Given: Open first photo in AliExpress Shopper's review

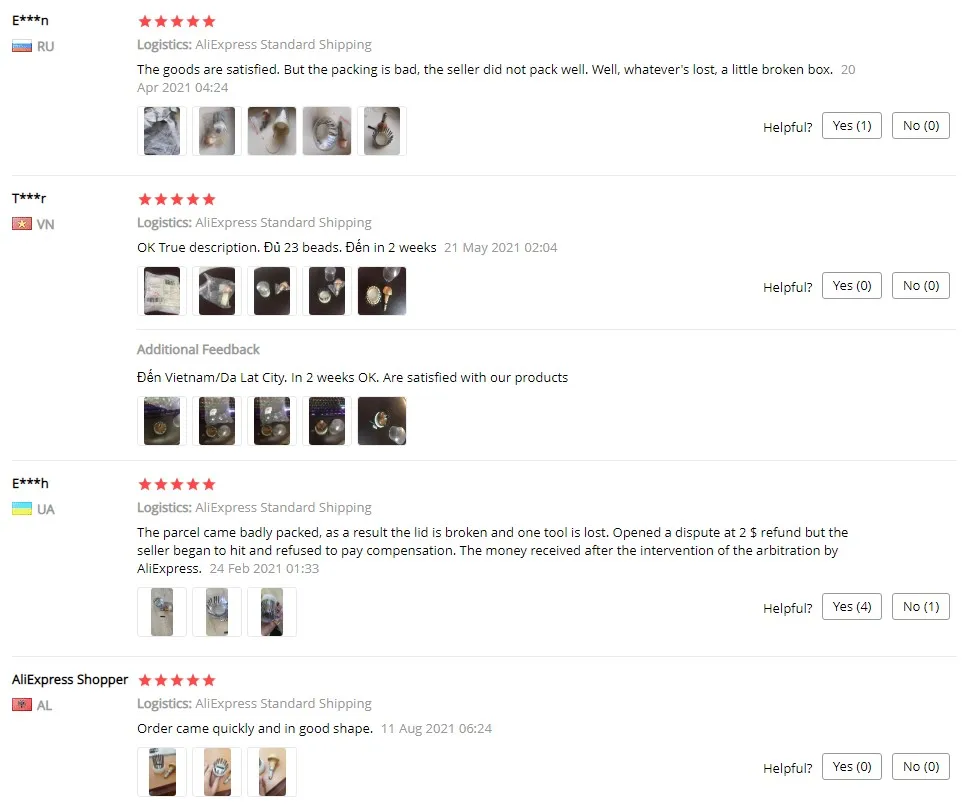Looking at the screenshot, I should point(162,772).
